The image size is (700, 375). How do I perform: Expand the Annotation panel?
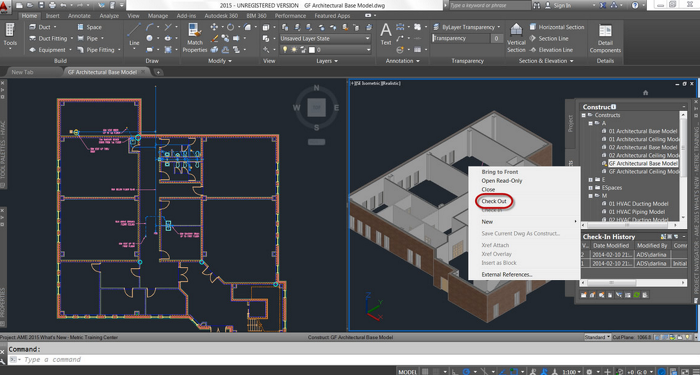[402, 61]
